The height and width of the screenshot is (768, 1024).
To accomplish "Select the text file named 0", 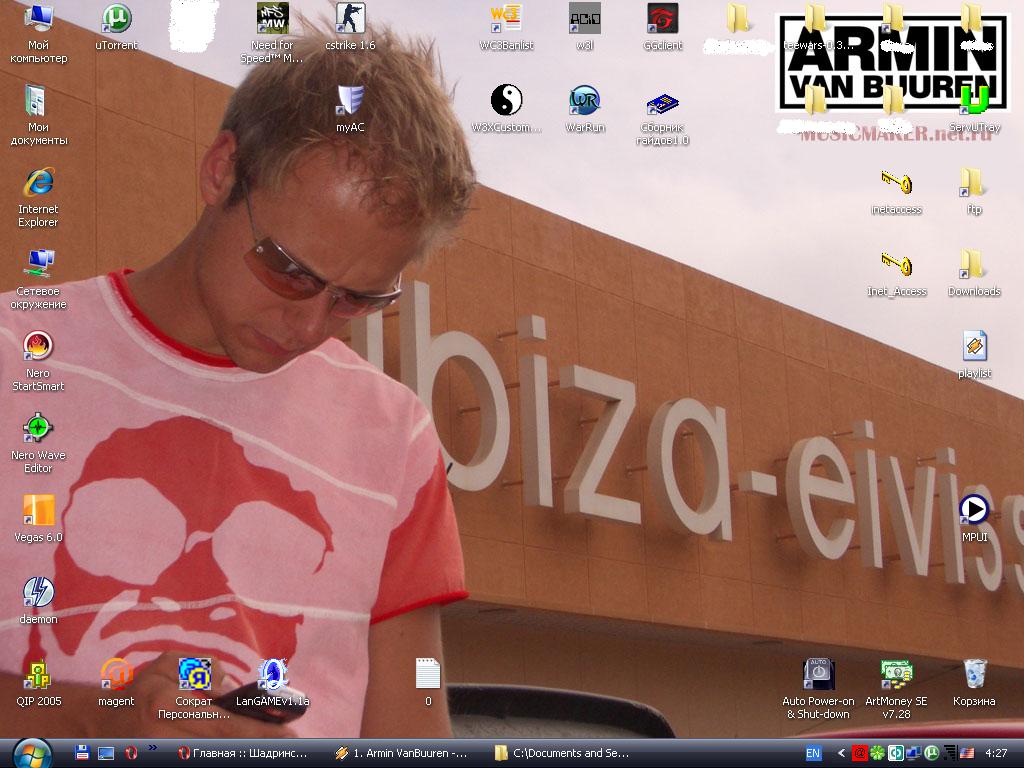I will tap(428, 683).
